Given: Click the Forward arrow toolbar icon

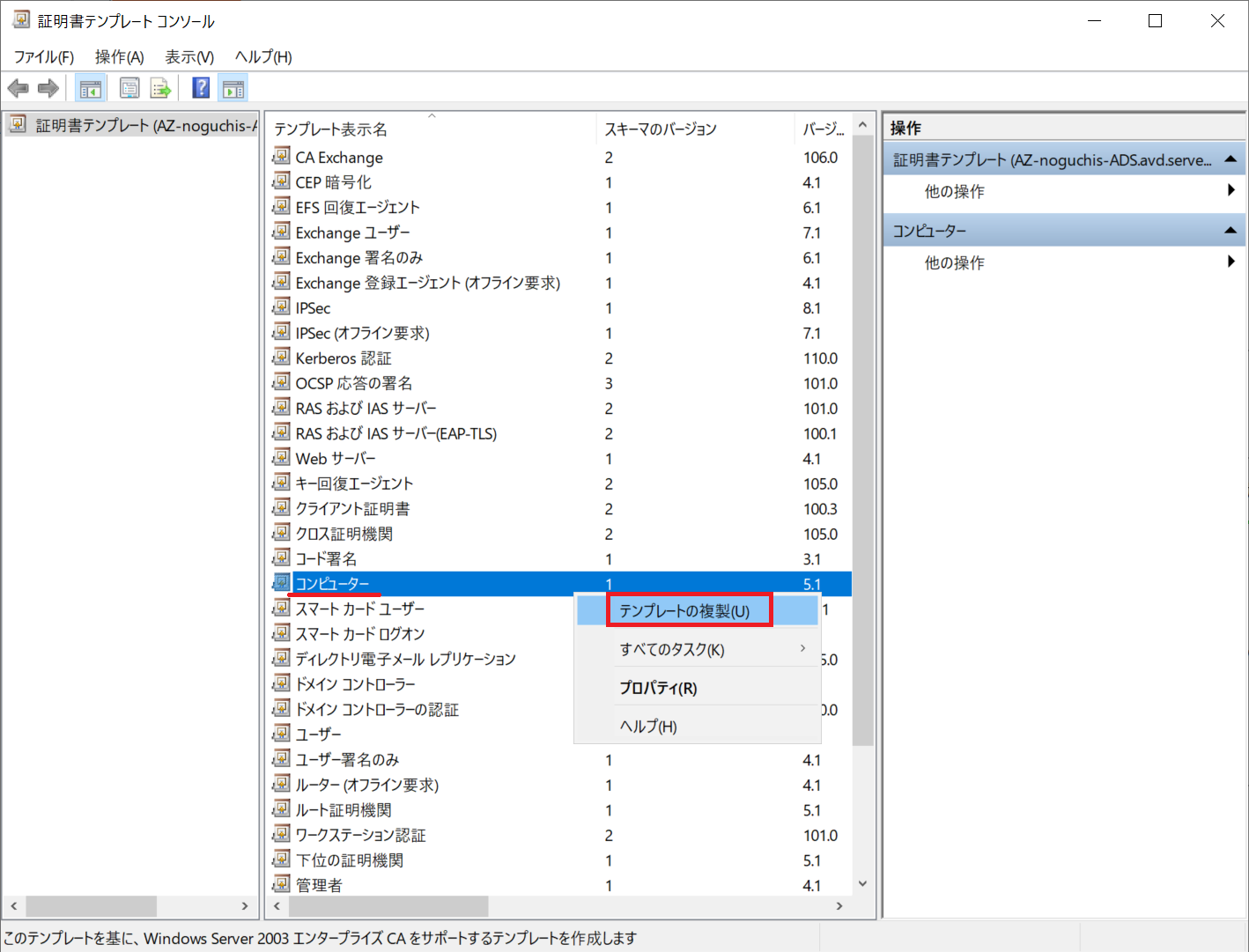Looking at the screenshot, I should [48, 88].
